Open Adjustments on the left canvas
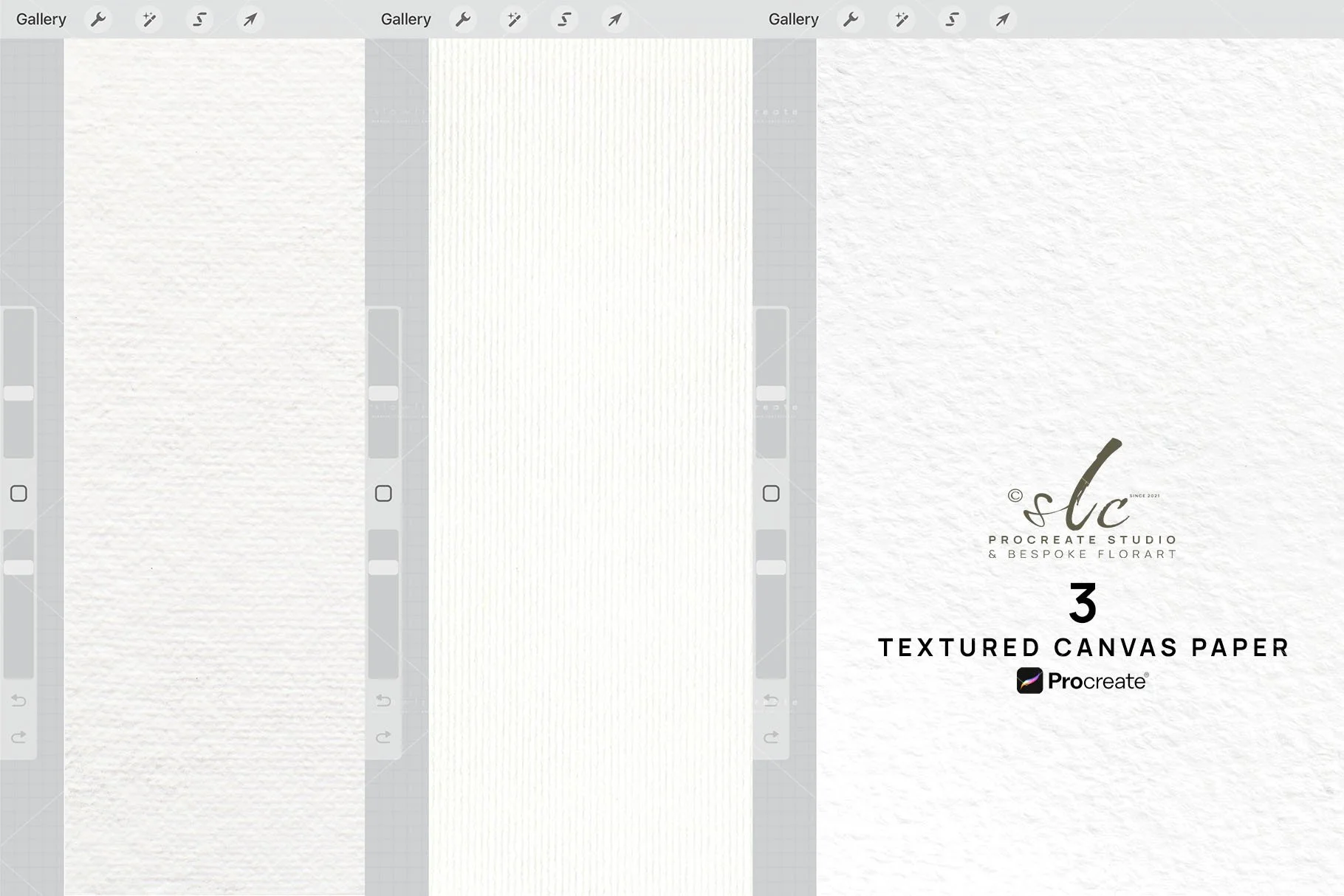 click(150, 19)
